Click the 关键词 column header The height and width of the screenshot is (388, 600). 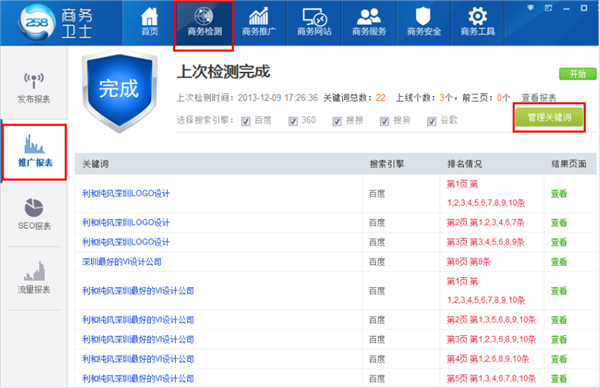[96, 164]
